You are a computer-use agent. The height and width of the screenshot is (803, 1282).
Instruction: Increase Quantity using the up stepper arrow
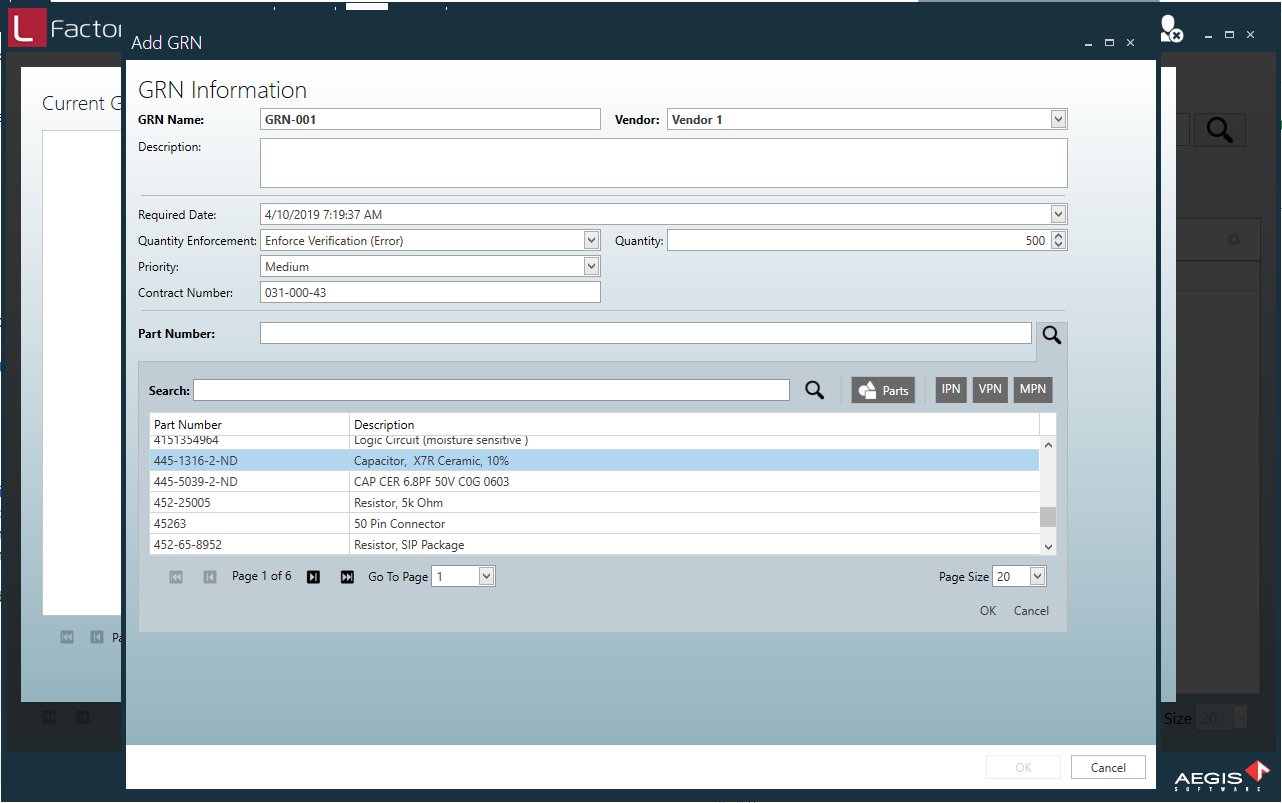pyautogui.click(x=1058, y=236)
